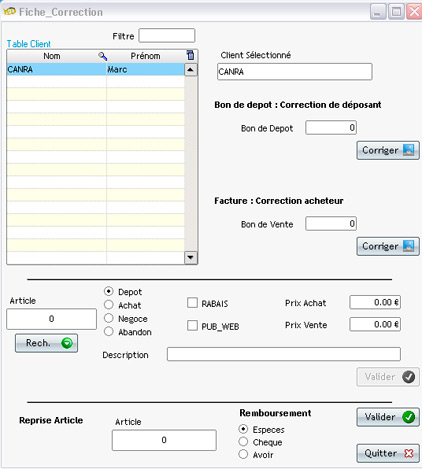Select the CANRA cell in client table

(56, 69)
